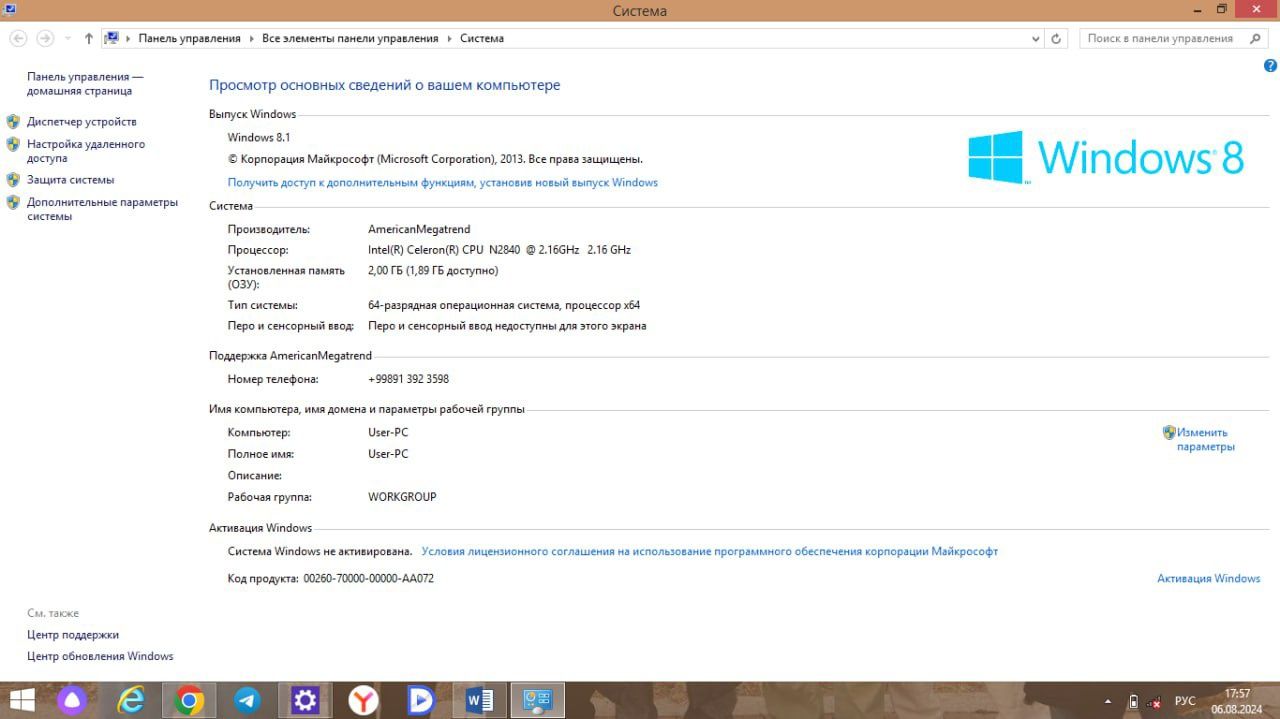
Task: Click the network disconnected tray icon
Action: pos(1155,702)
